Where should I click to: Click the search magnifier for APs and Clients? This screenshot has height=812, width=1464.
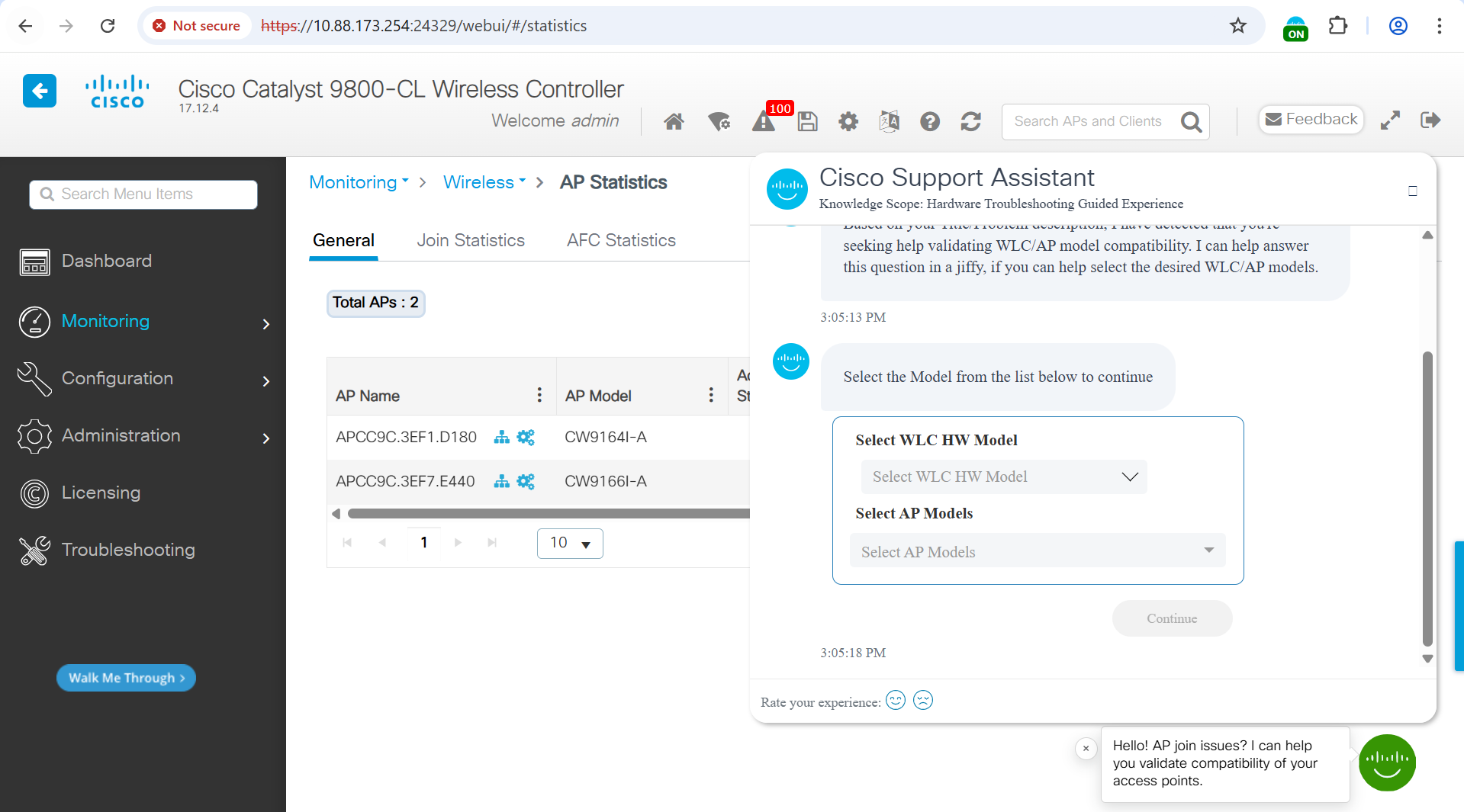[x=1192, y=122]
